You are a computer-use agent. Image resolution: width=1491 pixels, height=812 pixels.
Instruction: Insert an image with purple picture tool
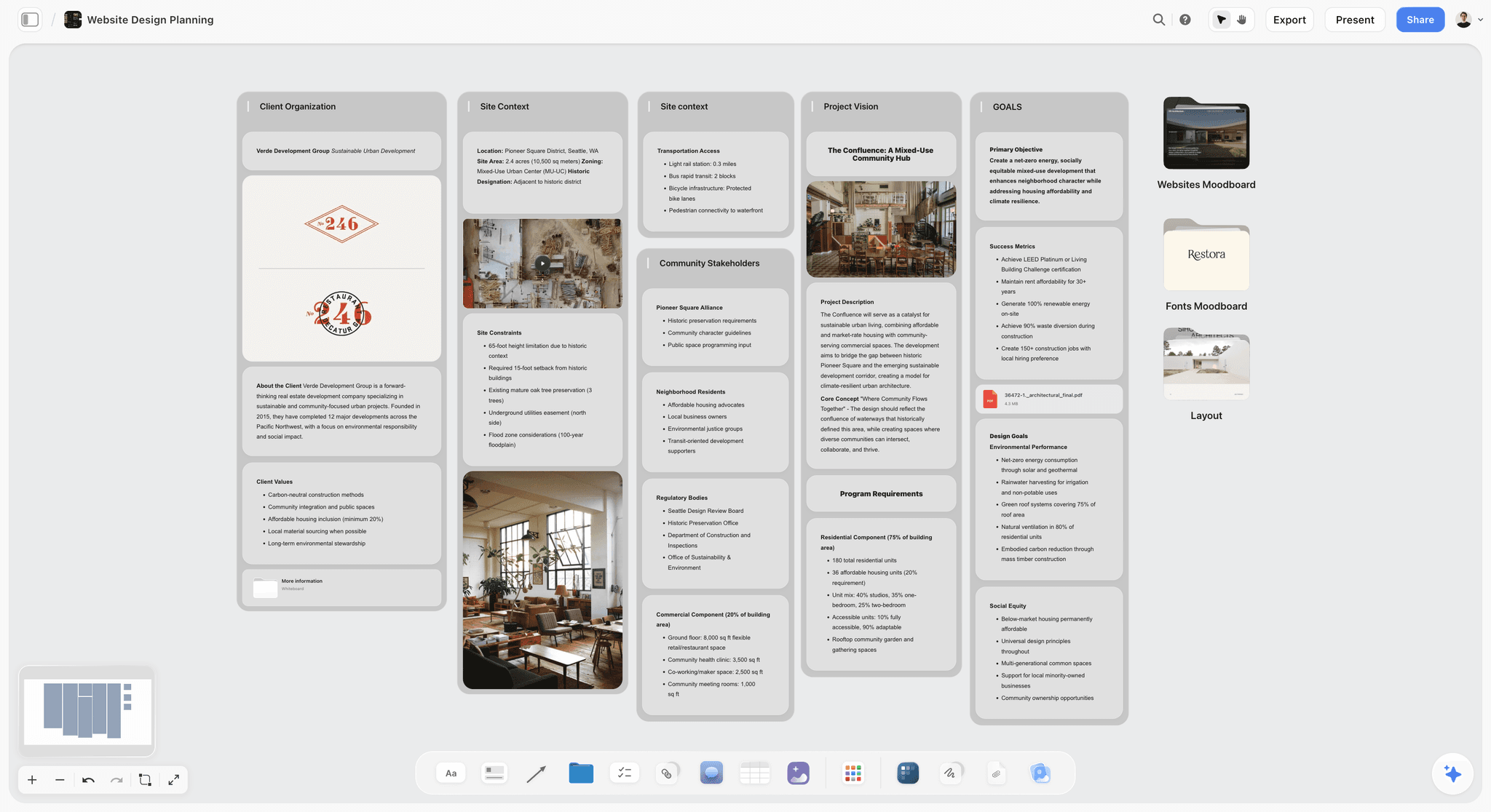coord(799,773)
